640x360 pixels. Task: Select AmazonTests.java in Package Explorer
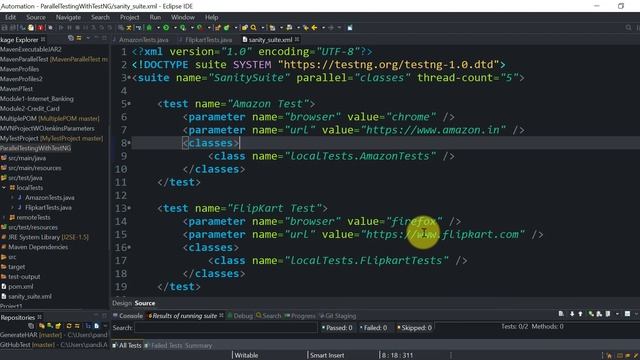49,198
